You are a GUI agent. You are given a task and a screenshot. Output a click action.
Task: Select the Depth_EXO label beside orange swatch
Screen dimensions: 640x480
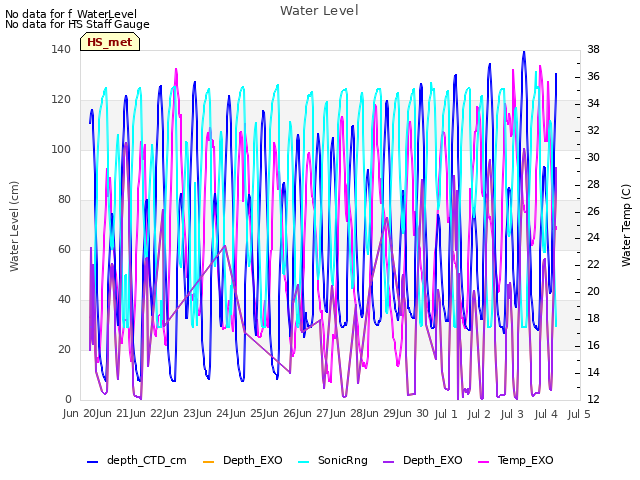[253, 460]
